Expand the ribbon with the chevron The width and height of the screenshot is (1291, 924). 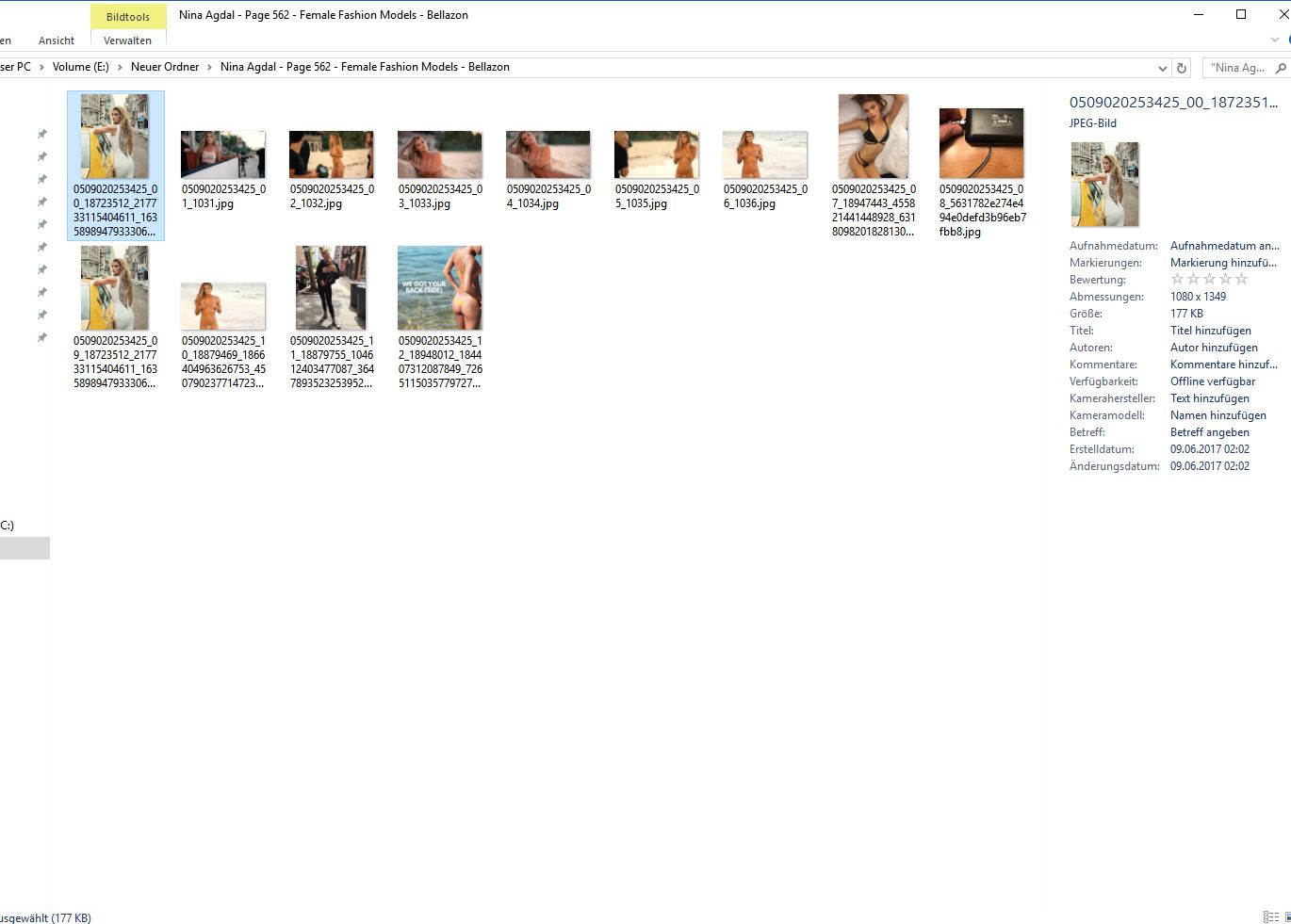[1275, 41]
